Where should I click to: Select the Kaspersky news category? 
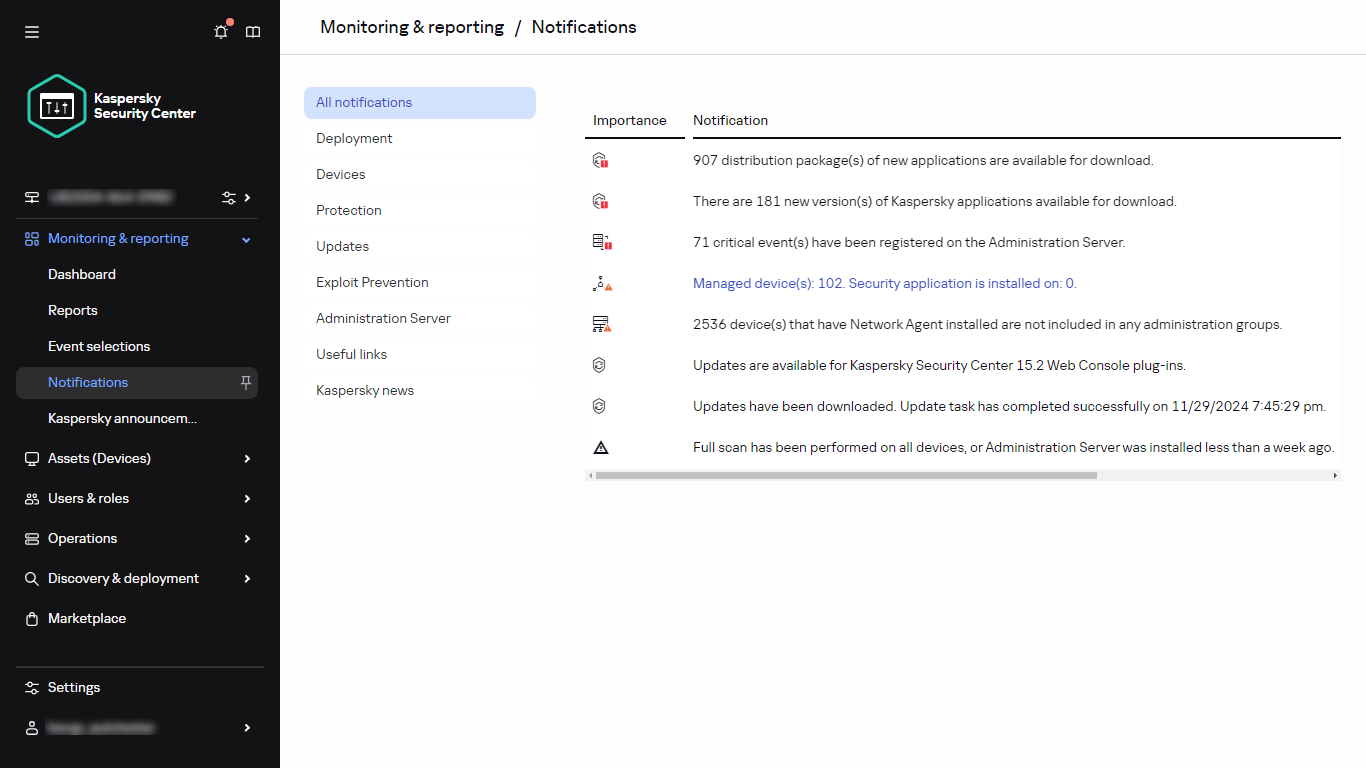(364, 390)
